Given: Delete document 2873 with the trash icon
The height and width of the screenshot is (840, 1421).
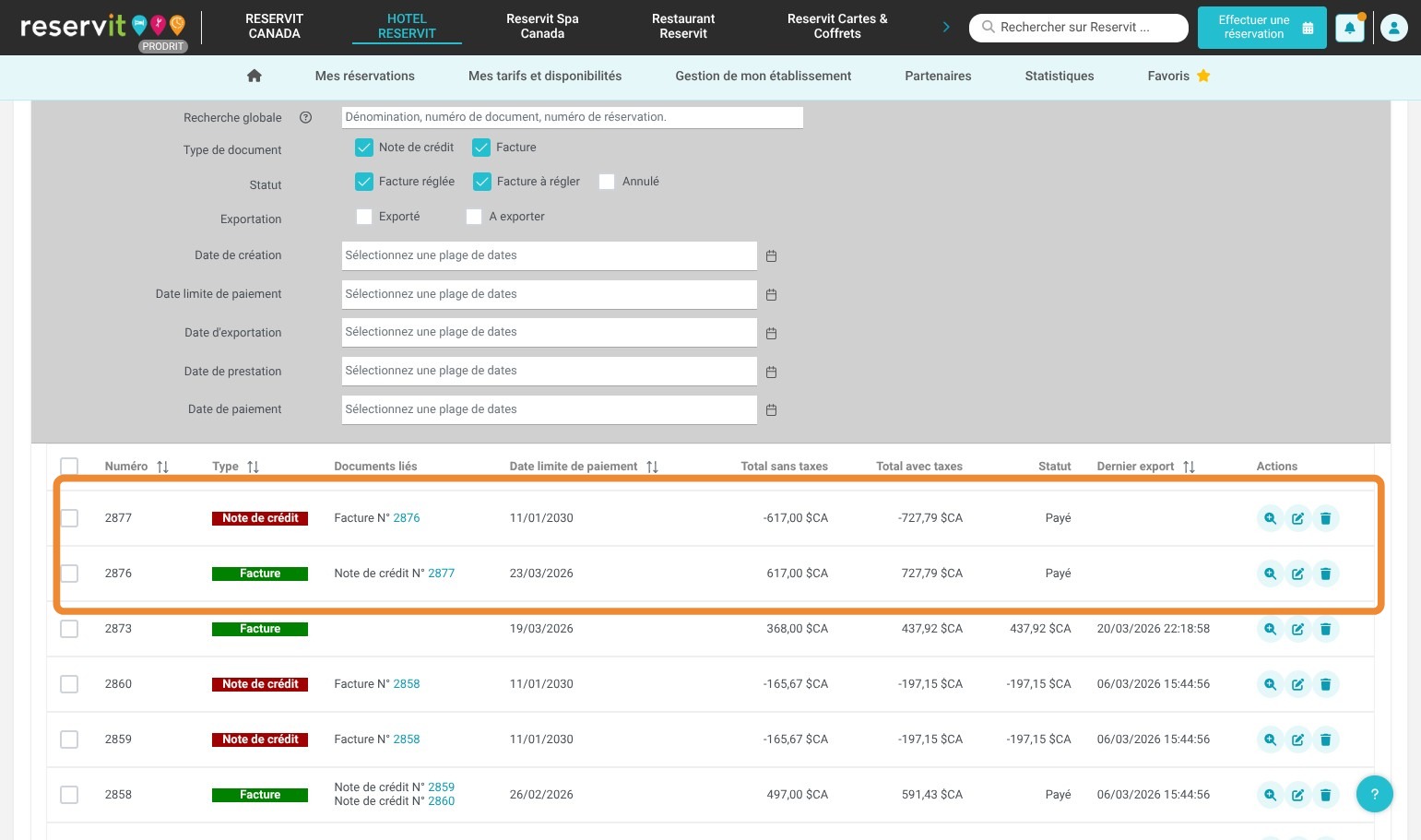Looking at the screenshot, I should pos(1325,629).
